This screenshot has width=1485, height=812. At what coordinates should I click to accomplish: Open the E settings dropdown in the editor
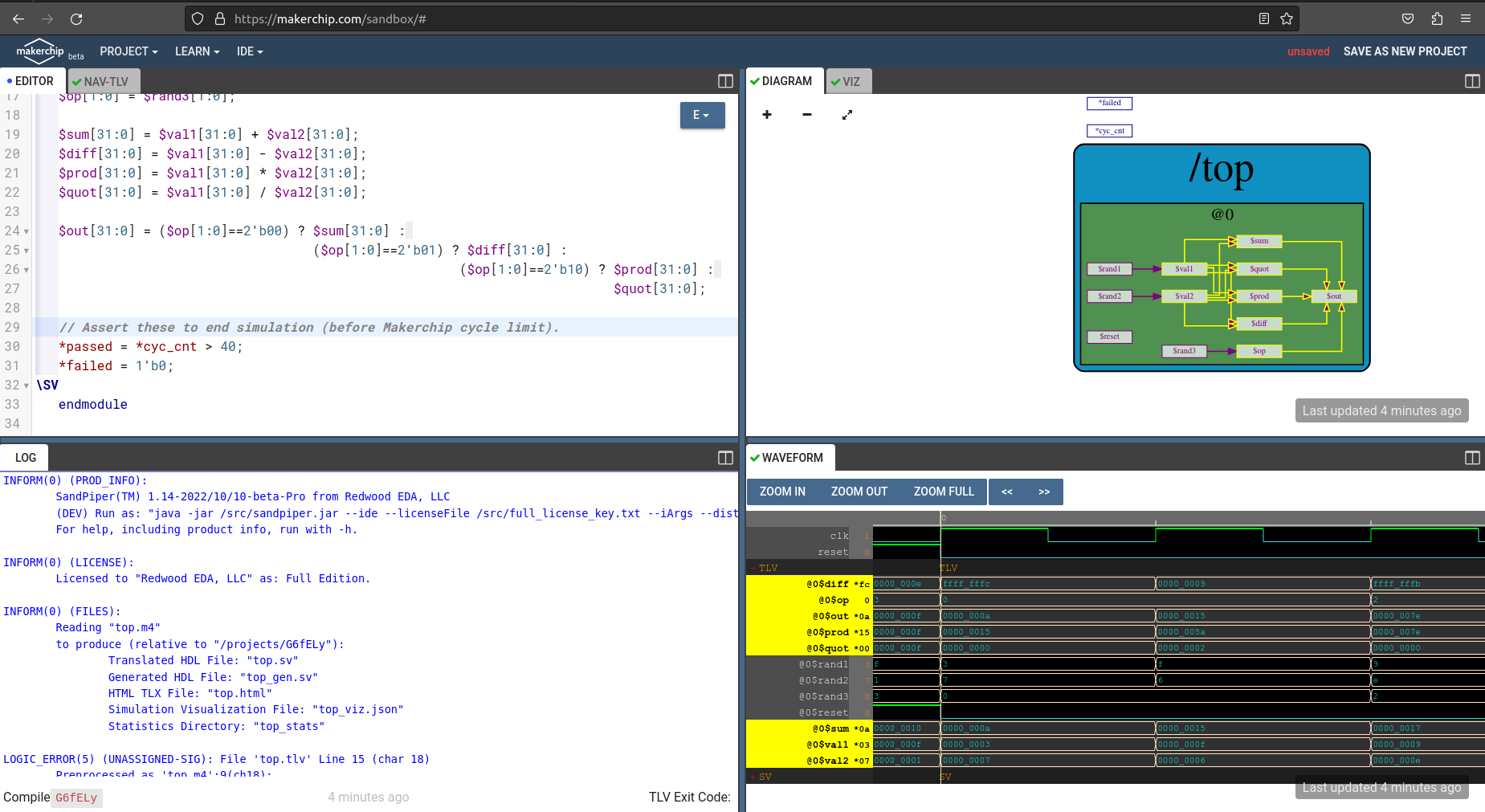coord(701,115)
